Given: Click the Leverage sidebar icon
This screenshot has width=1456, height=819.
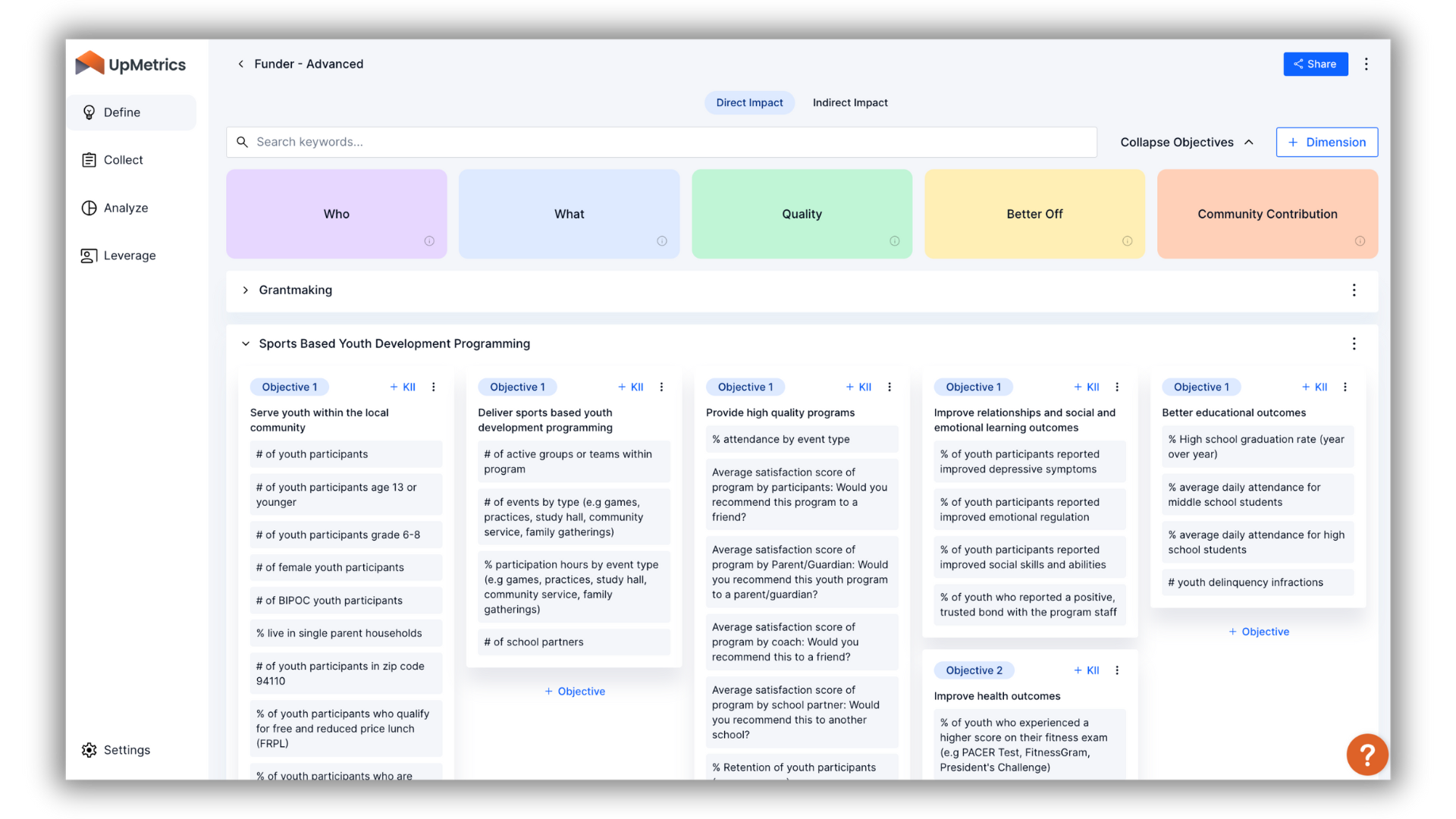Looking at the screenshot, I should pyautogui.click(x=90, y=255).
